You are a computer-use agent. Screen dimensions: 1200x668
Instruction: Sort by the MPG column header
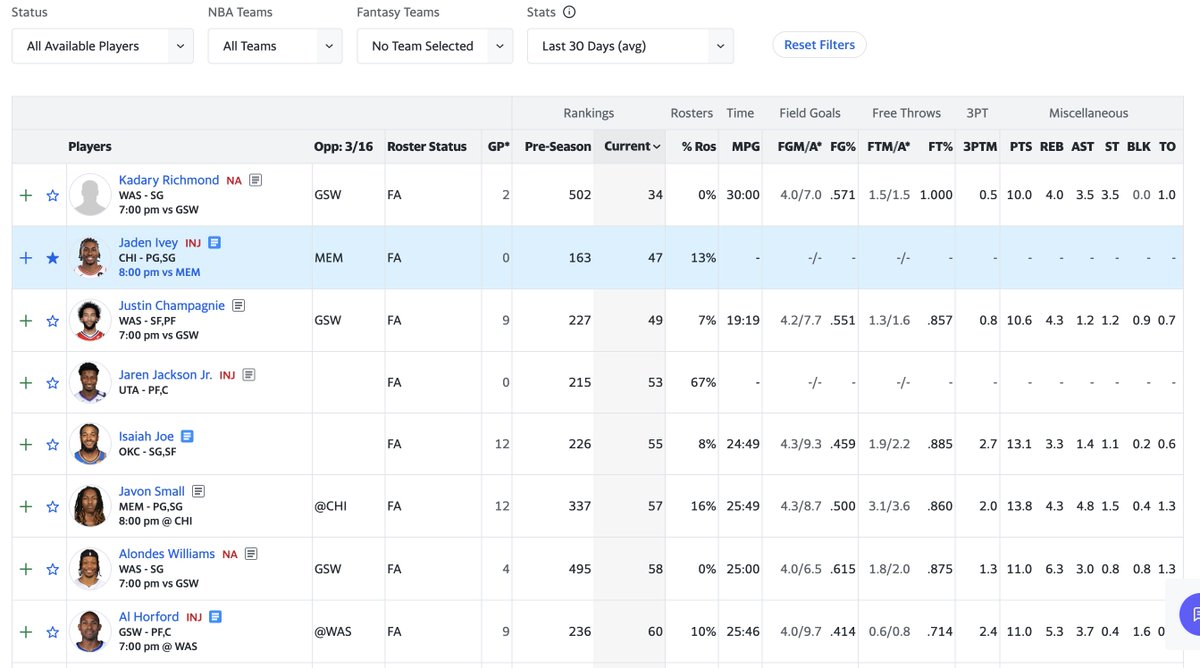click(x=746, y=146)
